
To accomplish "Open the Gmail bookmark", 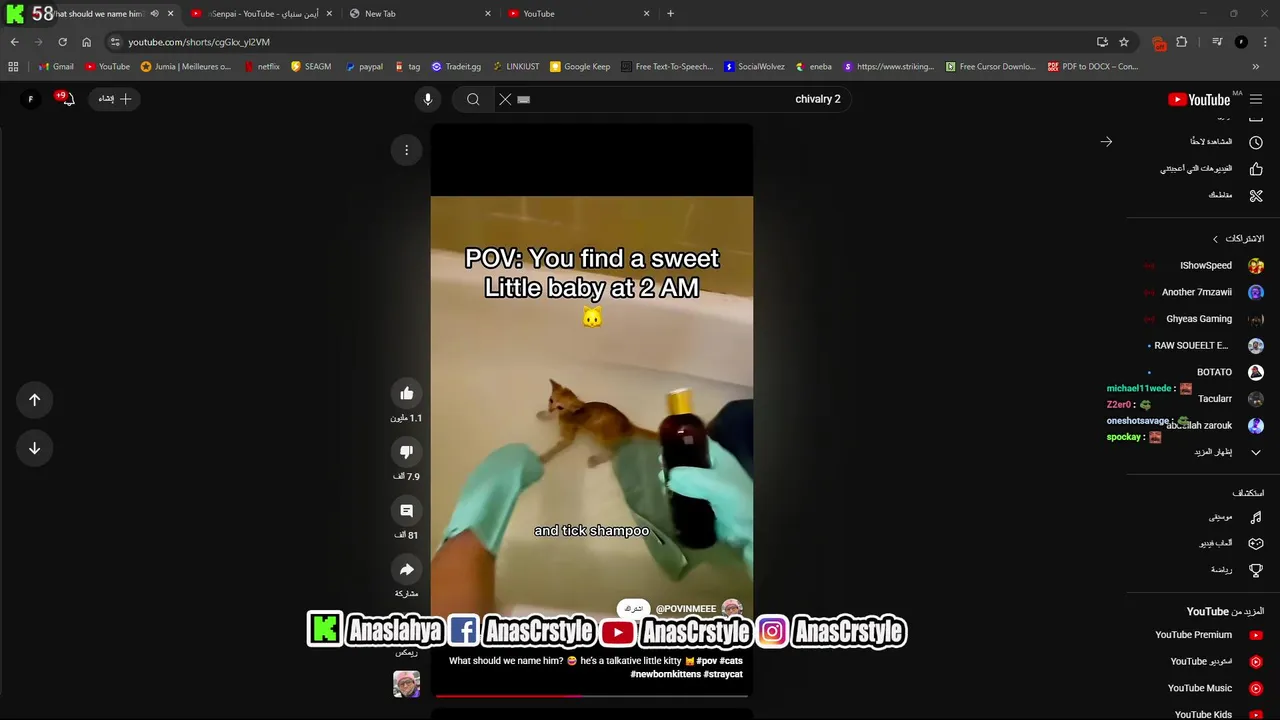I will pyautogui.click(x=55, y=66).
